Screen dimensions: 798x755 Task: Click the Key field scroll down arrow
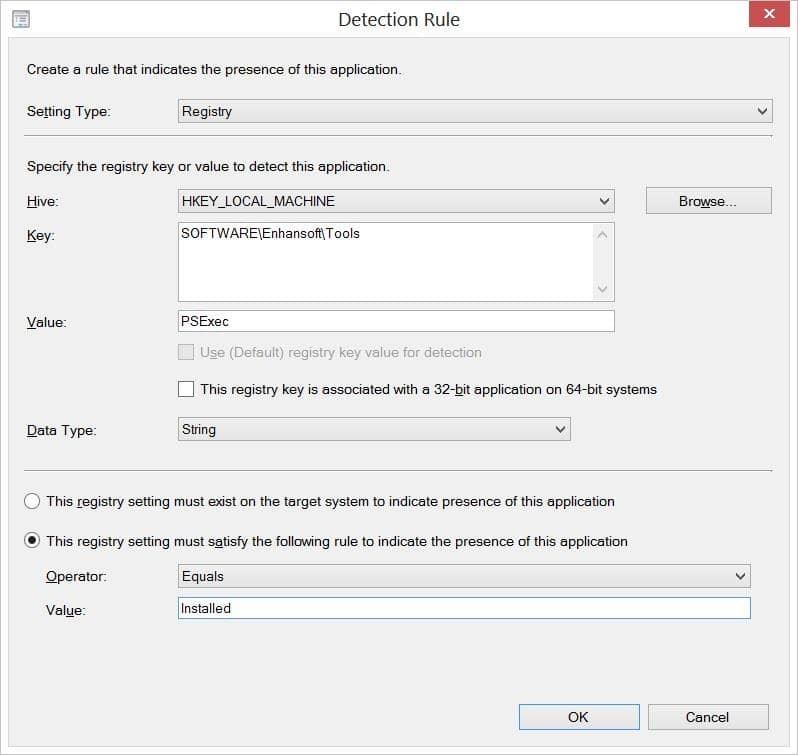click(x=603, y=289)
